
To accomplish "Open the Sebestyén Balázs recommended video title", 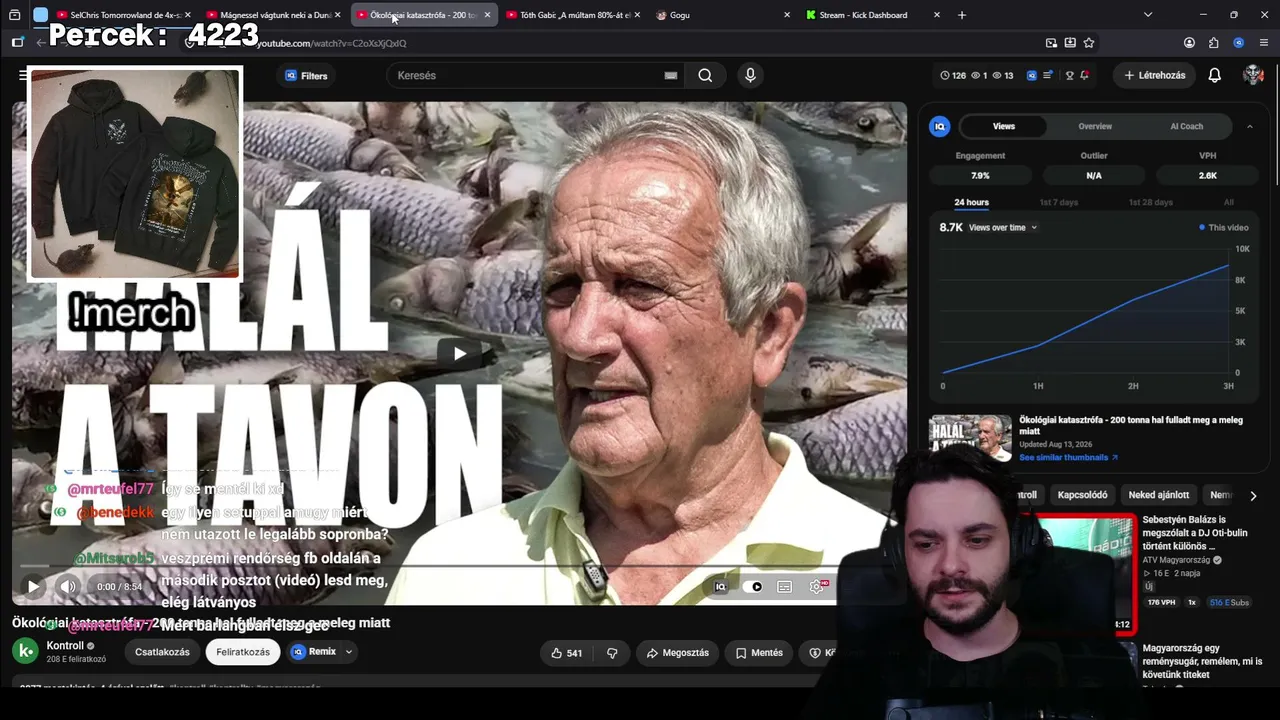I will (1196, 533).
